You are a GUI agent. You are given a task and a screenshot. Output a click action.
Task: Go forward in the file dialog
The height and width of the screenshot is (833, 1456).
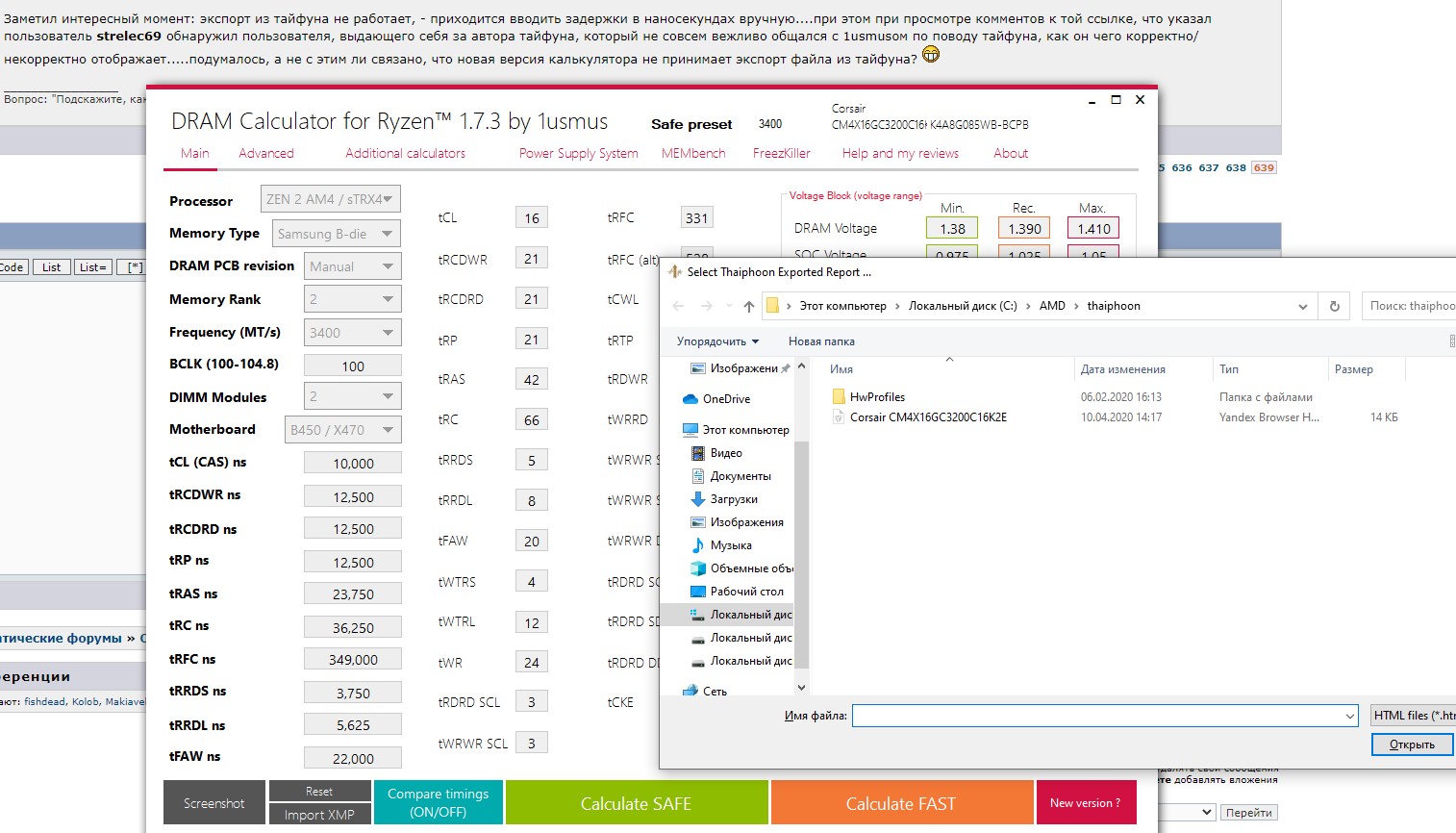coord(707,306)
